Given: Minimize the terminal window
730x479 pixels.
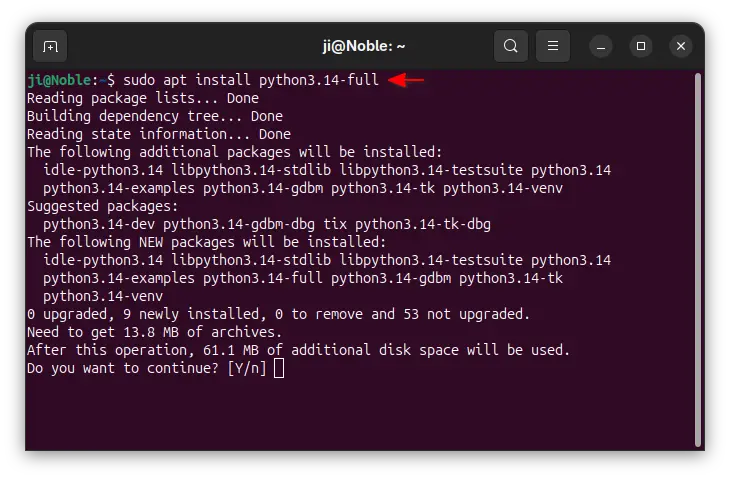Looking at the screenshot, I should point(601,47).
